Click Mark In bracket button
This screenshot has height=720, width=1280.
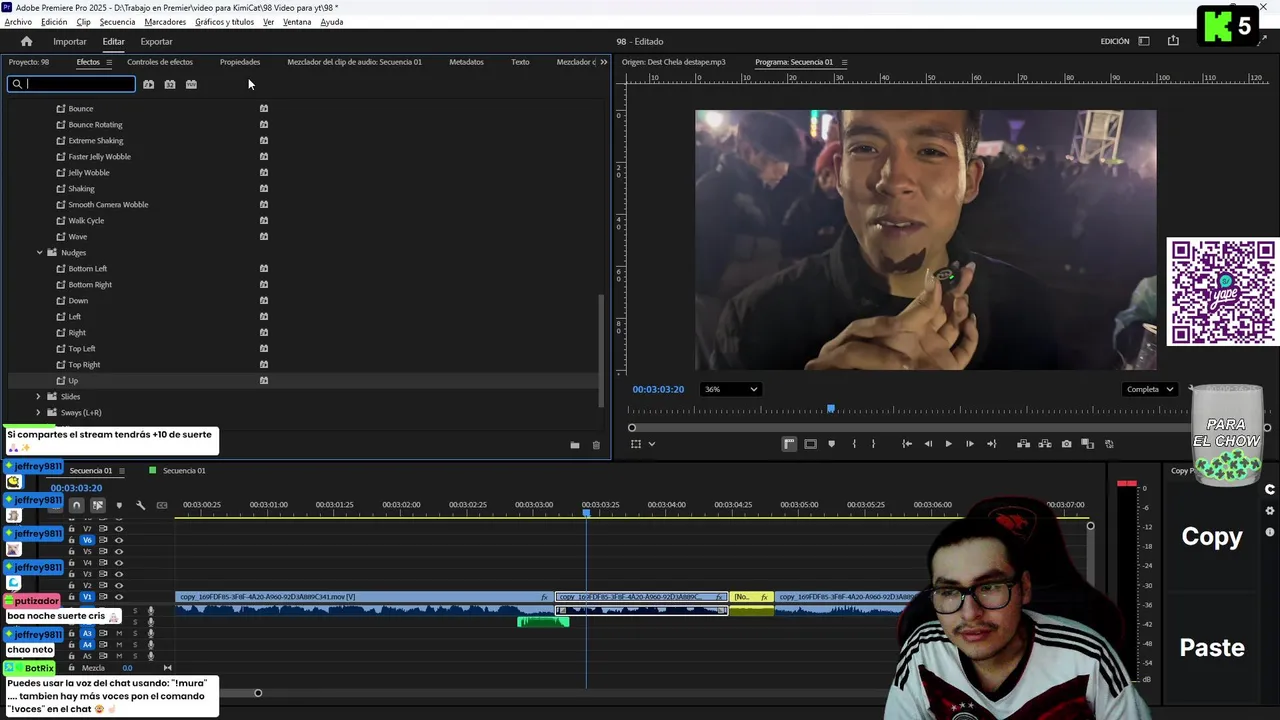(854, 444)
